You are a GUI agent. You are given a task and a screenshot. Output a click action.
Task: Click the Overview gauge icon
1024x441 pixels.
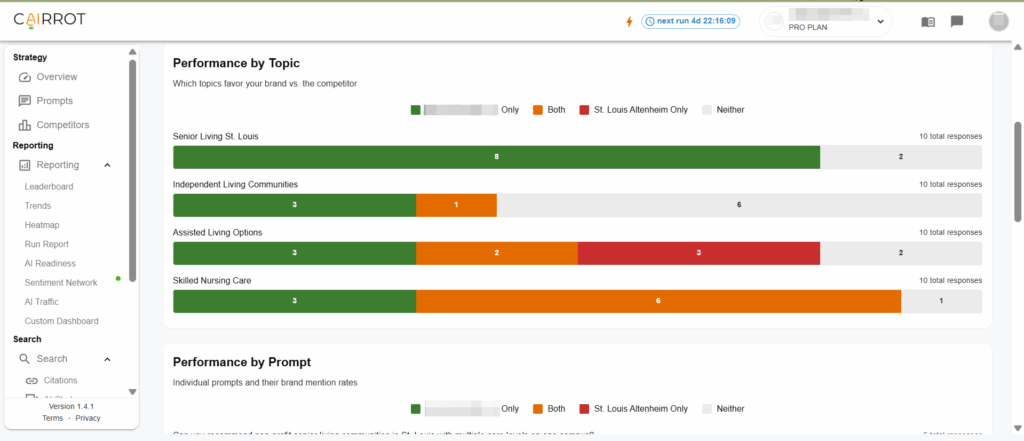25,77
